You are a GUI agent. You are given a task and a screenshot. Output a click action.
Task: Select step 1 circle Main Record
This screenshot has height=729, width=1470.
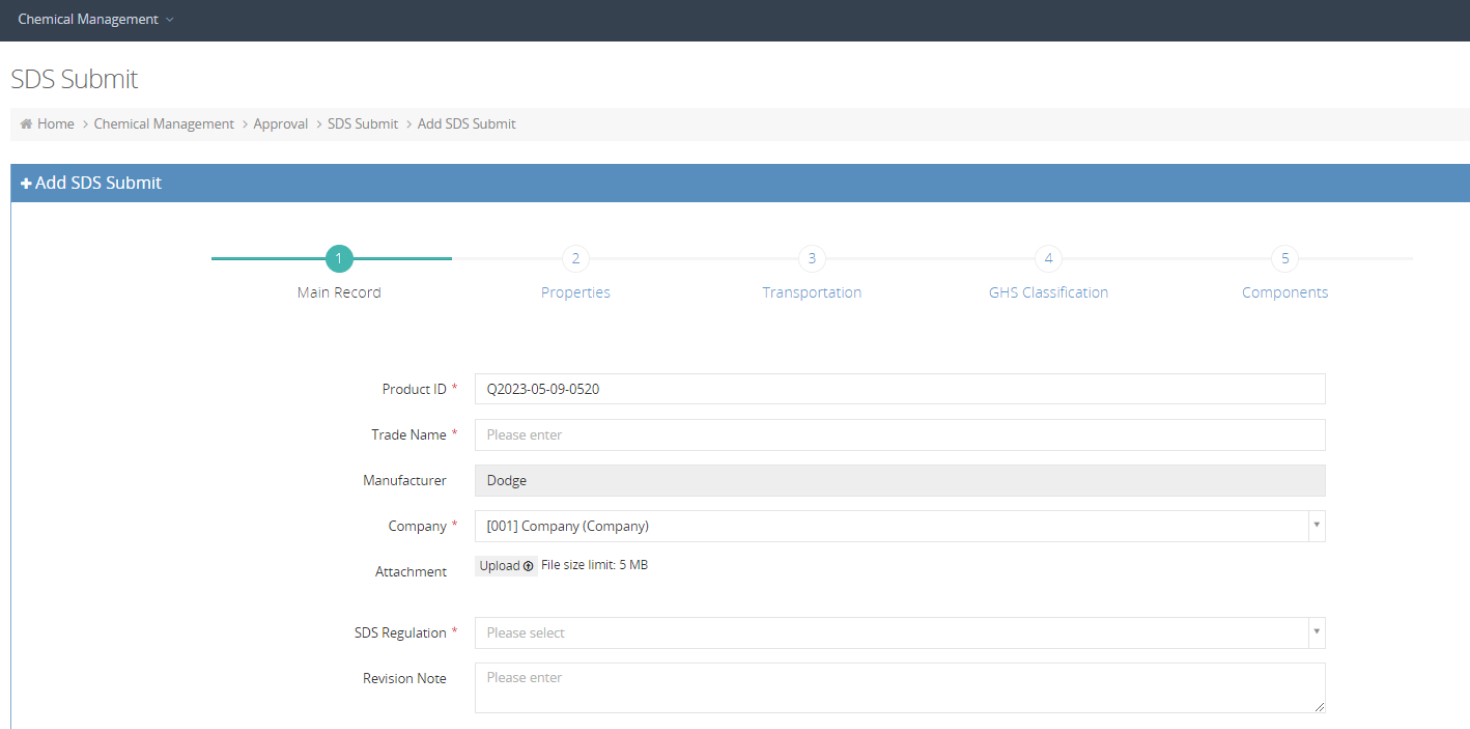339,258
